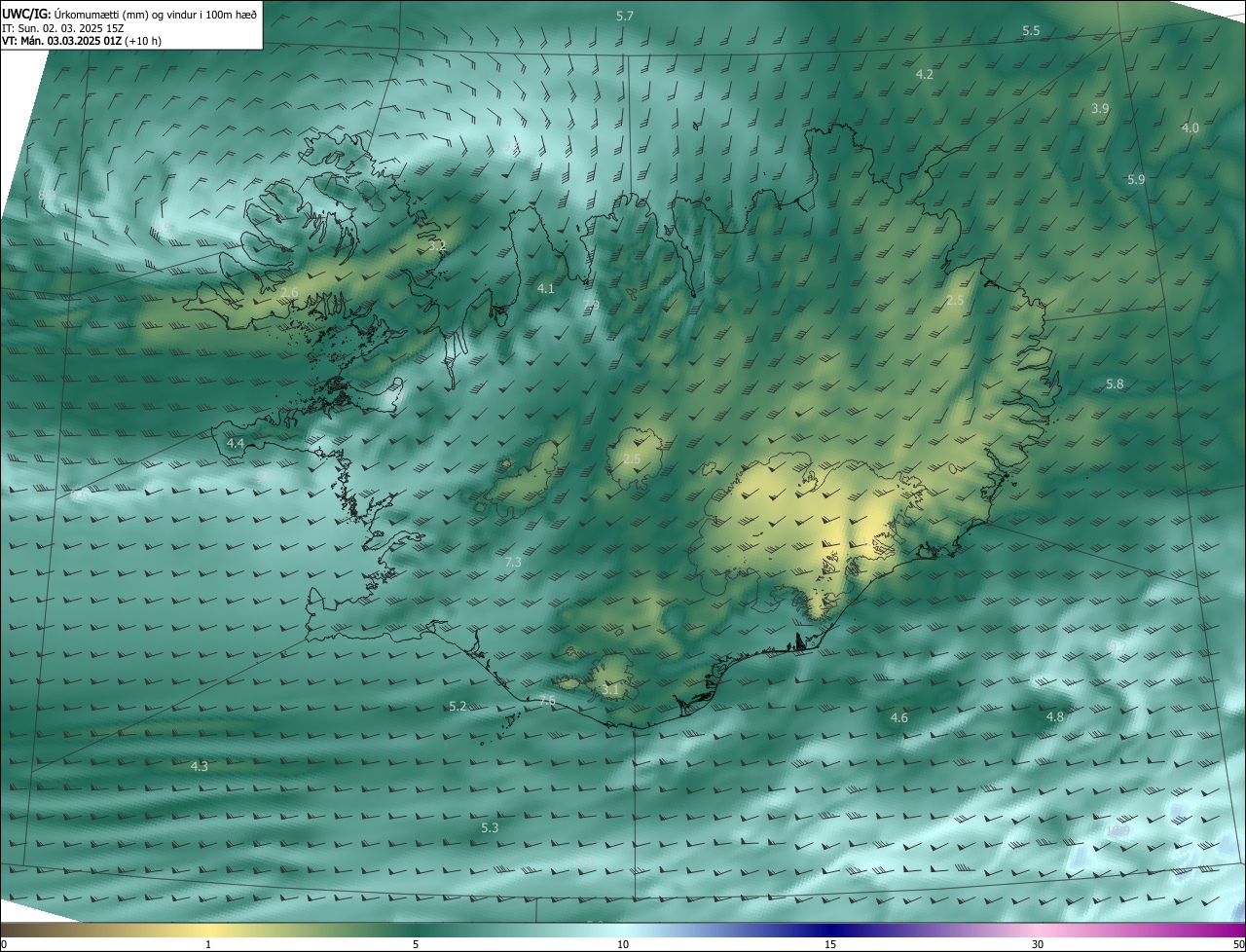Click the map title line starting with UWC/IG
The width and height of the screenshot is (1246, 952).
pyautogui.click(x=129, y=13)
